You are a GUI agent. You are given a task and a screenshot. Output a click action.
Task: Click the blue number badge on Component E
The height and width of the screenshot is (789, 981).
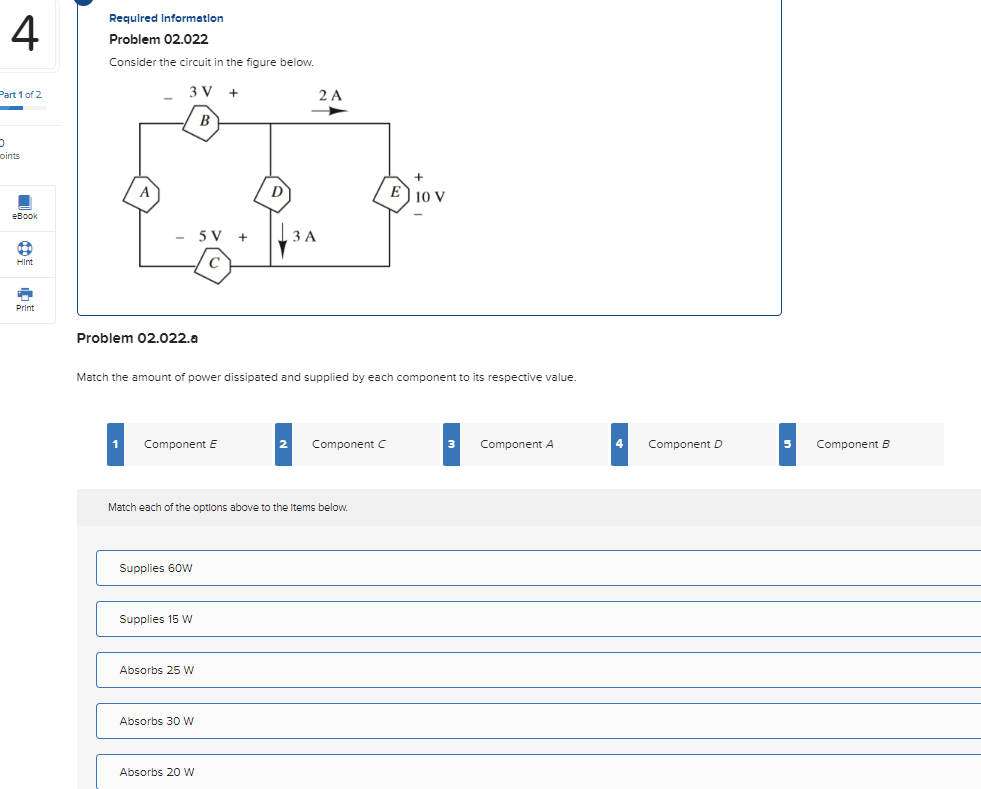point(114,443)
